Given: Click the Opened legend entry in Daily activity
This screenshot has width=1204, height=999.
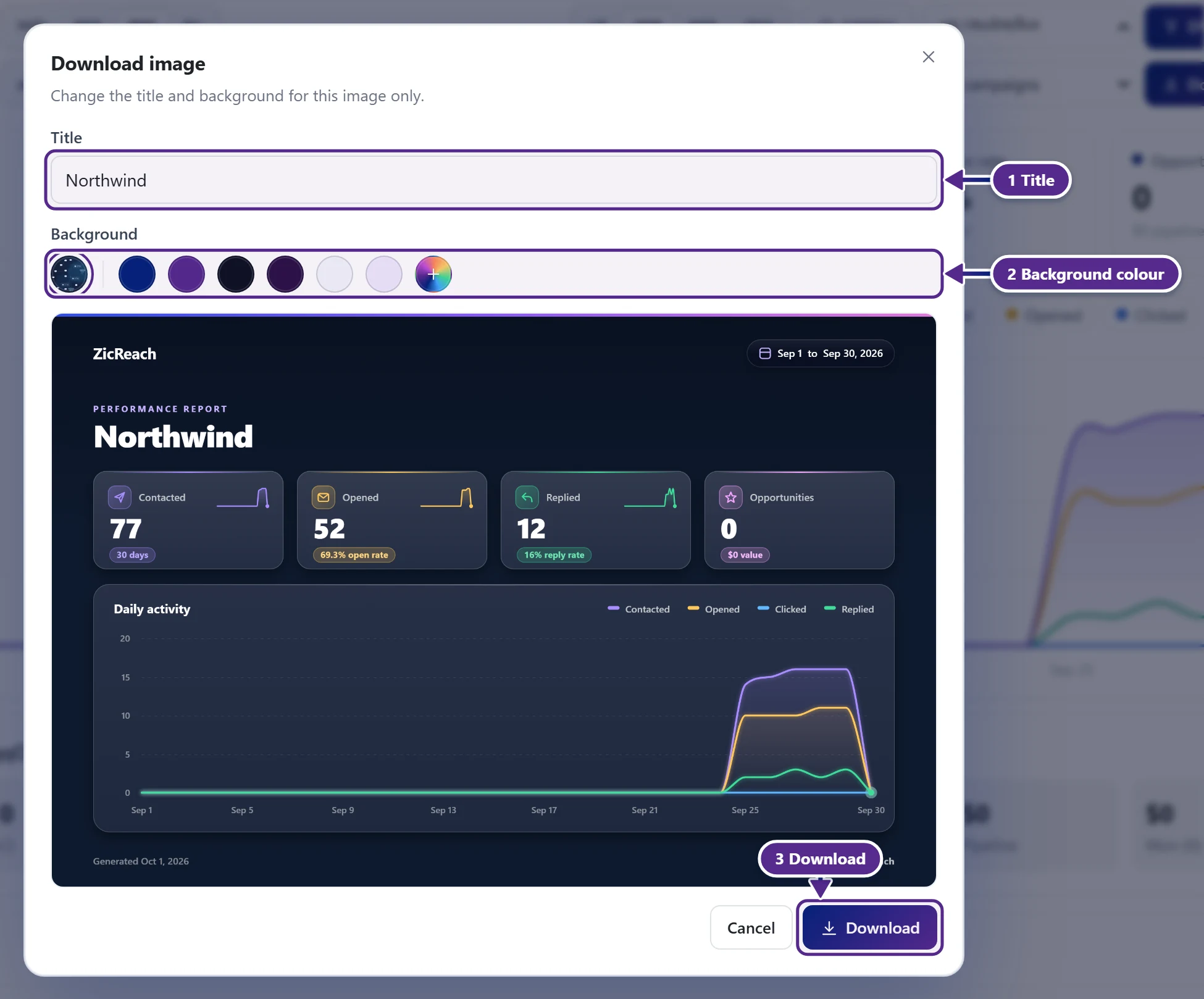Looking at the screenshot, I should click(714, 609).
